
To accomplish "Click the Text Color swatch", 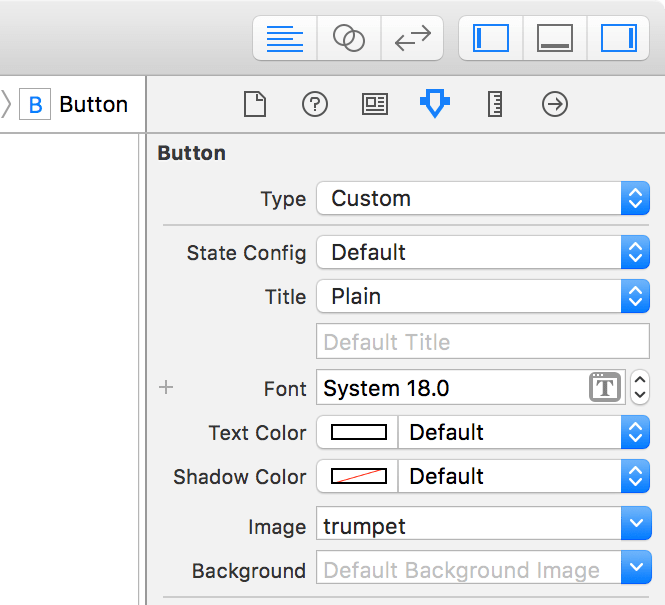I will point(358,433).
